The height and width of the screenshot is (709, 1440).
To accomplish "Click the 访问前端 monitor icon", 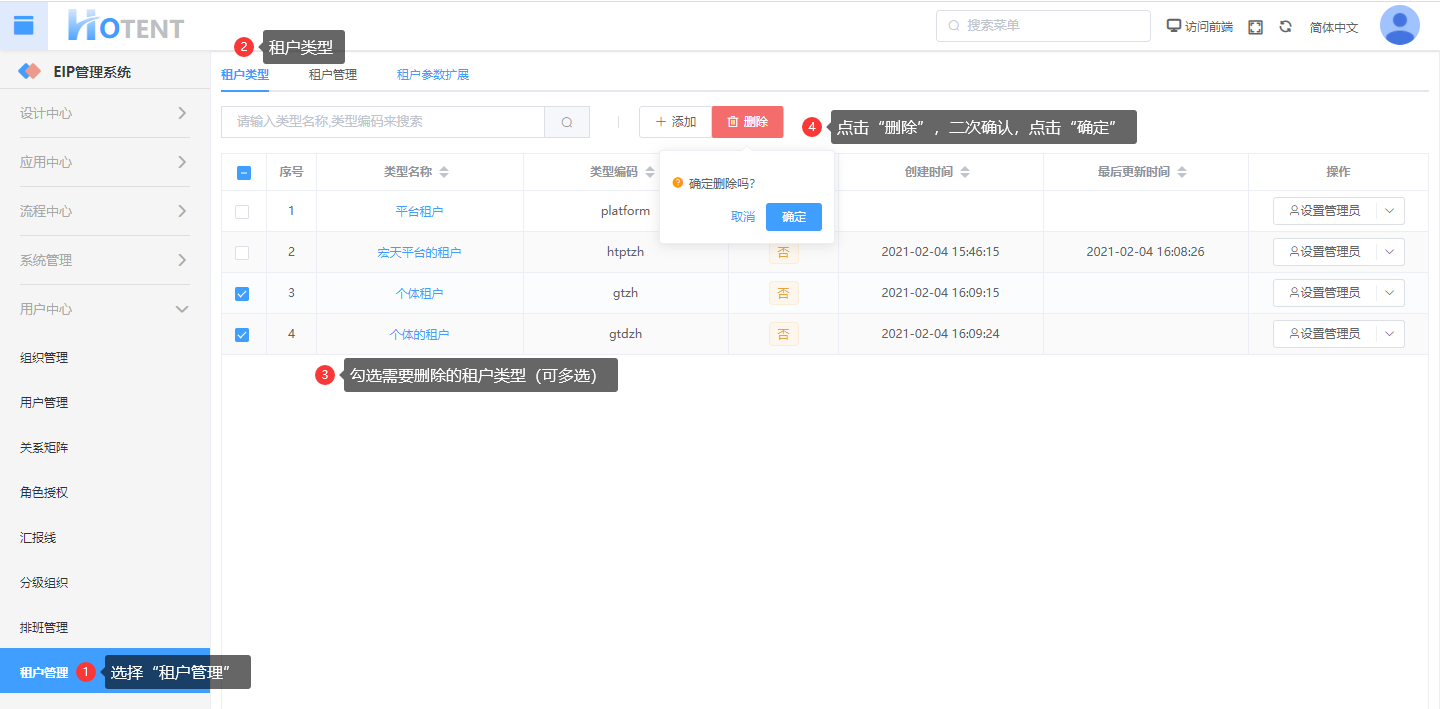I will [1174, 26].
